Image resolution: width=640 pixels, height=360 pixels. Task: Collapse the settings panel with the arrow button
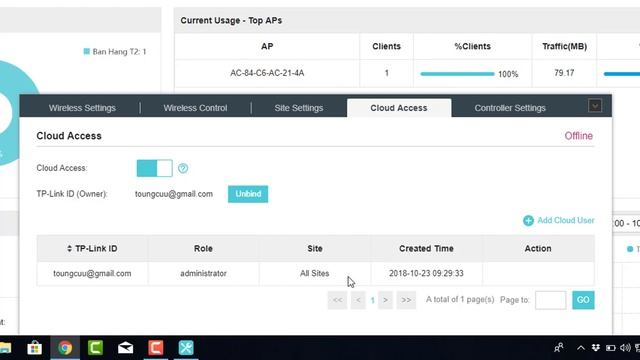tap(595, 106)
